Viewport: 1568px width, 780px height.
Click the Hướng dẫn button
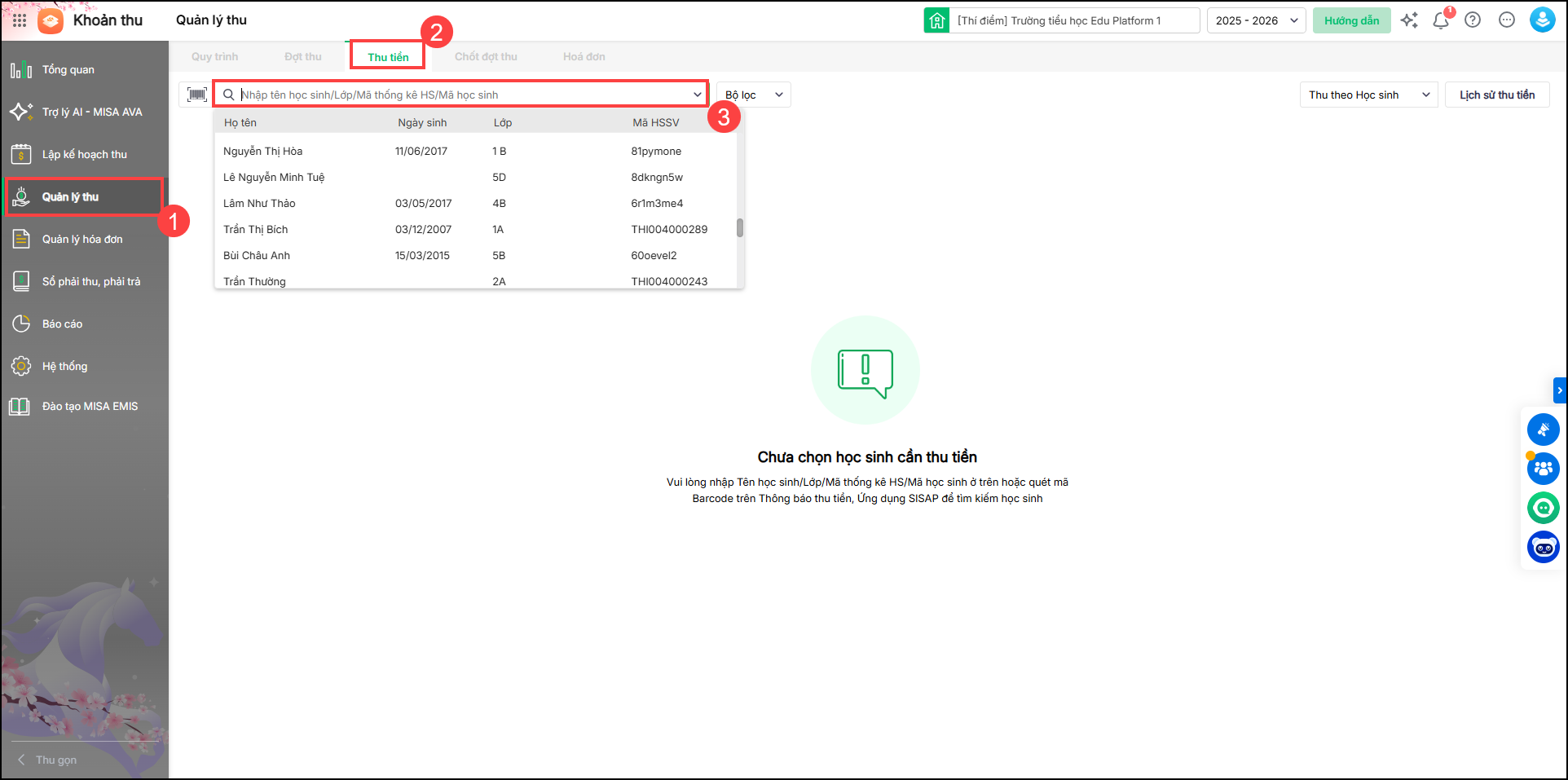click(x=1351, y=20)
